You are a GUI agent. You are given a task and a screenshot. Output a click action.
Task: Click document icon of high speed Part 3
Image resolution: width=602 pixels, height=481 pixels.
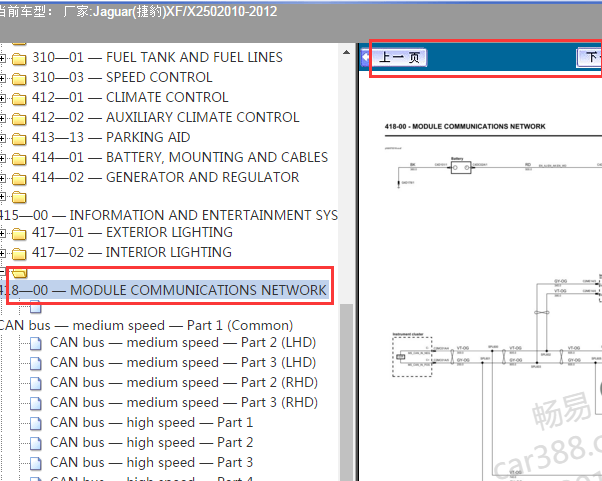tap(36, 463)
